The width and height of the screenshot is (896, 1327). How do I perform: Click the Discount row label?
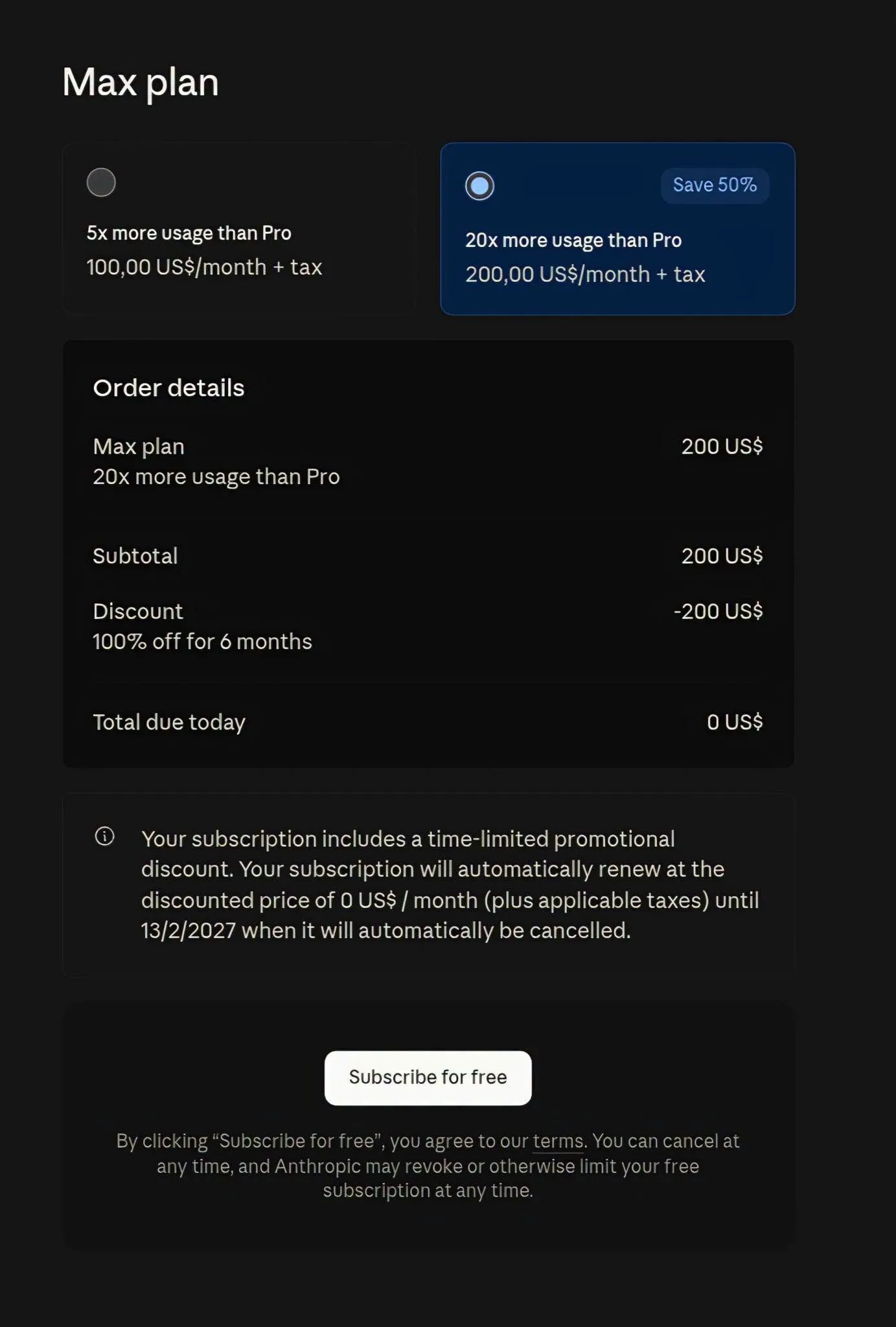138,612
